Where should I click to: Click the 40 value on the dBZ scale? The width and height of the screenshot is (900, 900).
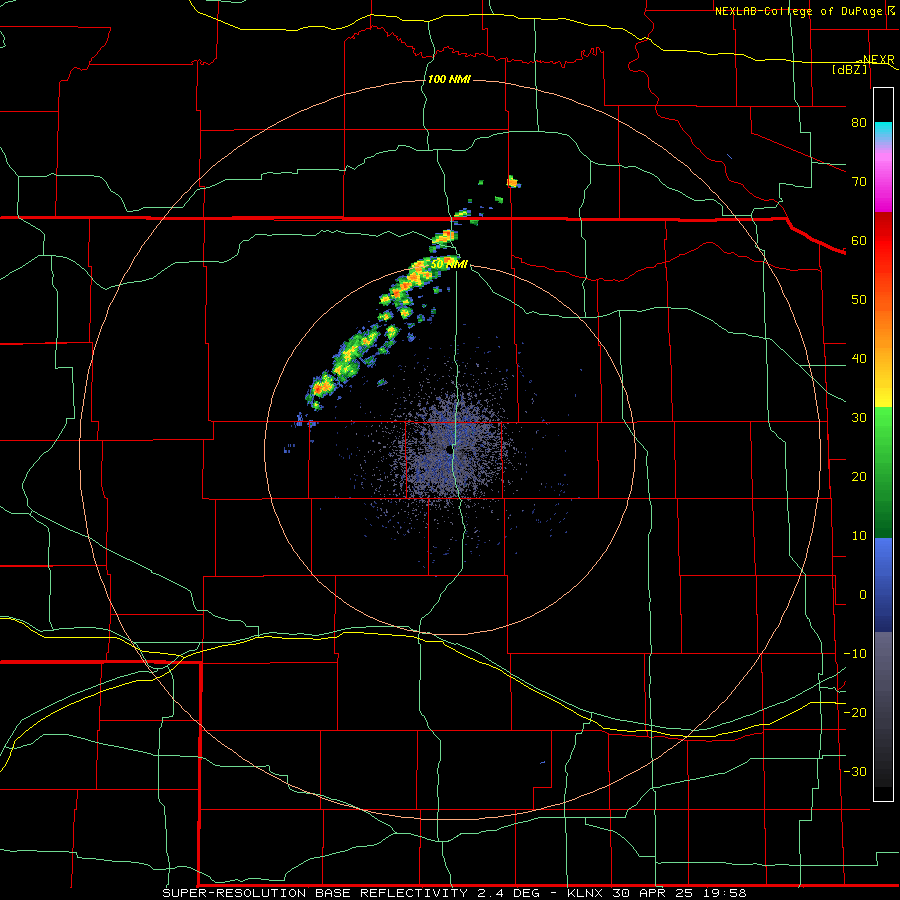(859, 359)
